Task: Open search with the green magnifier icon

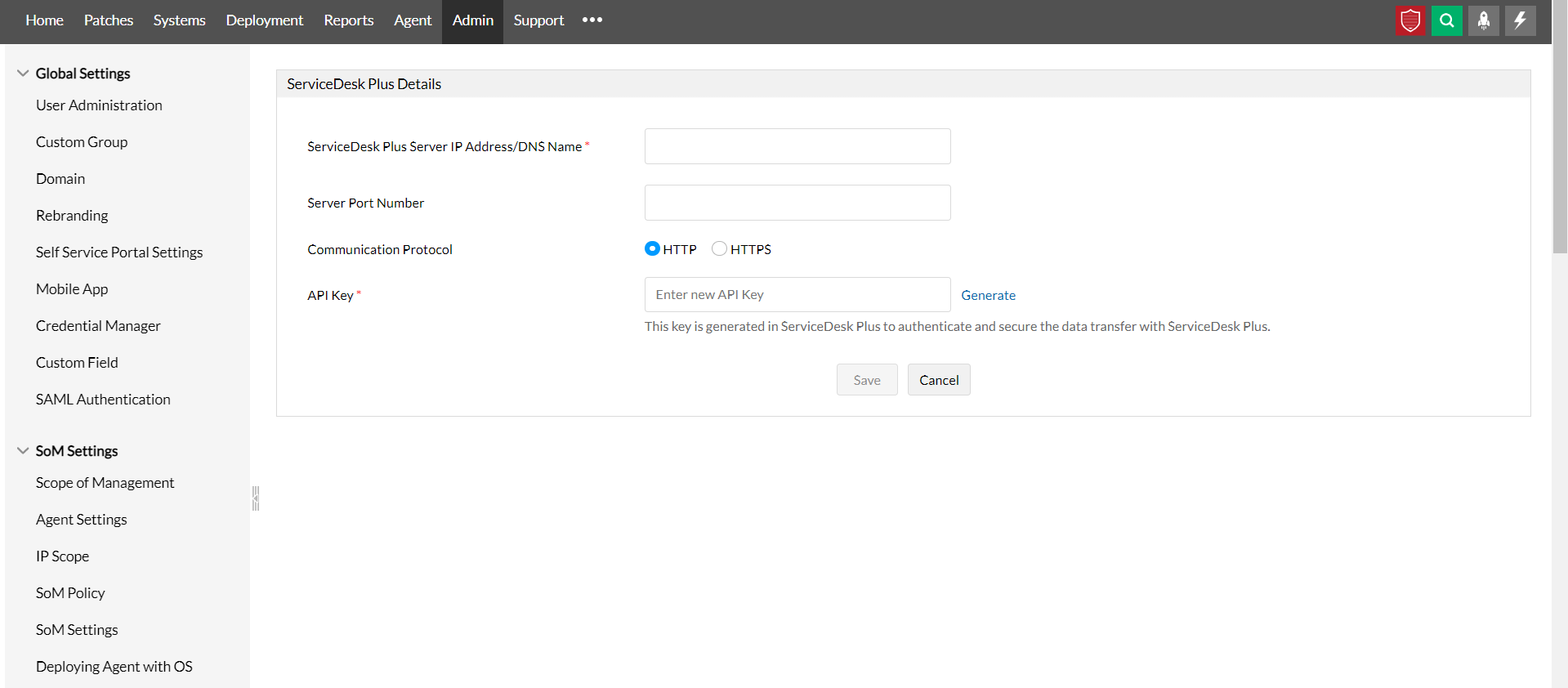Action: [1446, 20]
